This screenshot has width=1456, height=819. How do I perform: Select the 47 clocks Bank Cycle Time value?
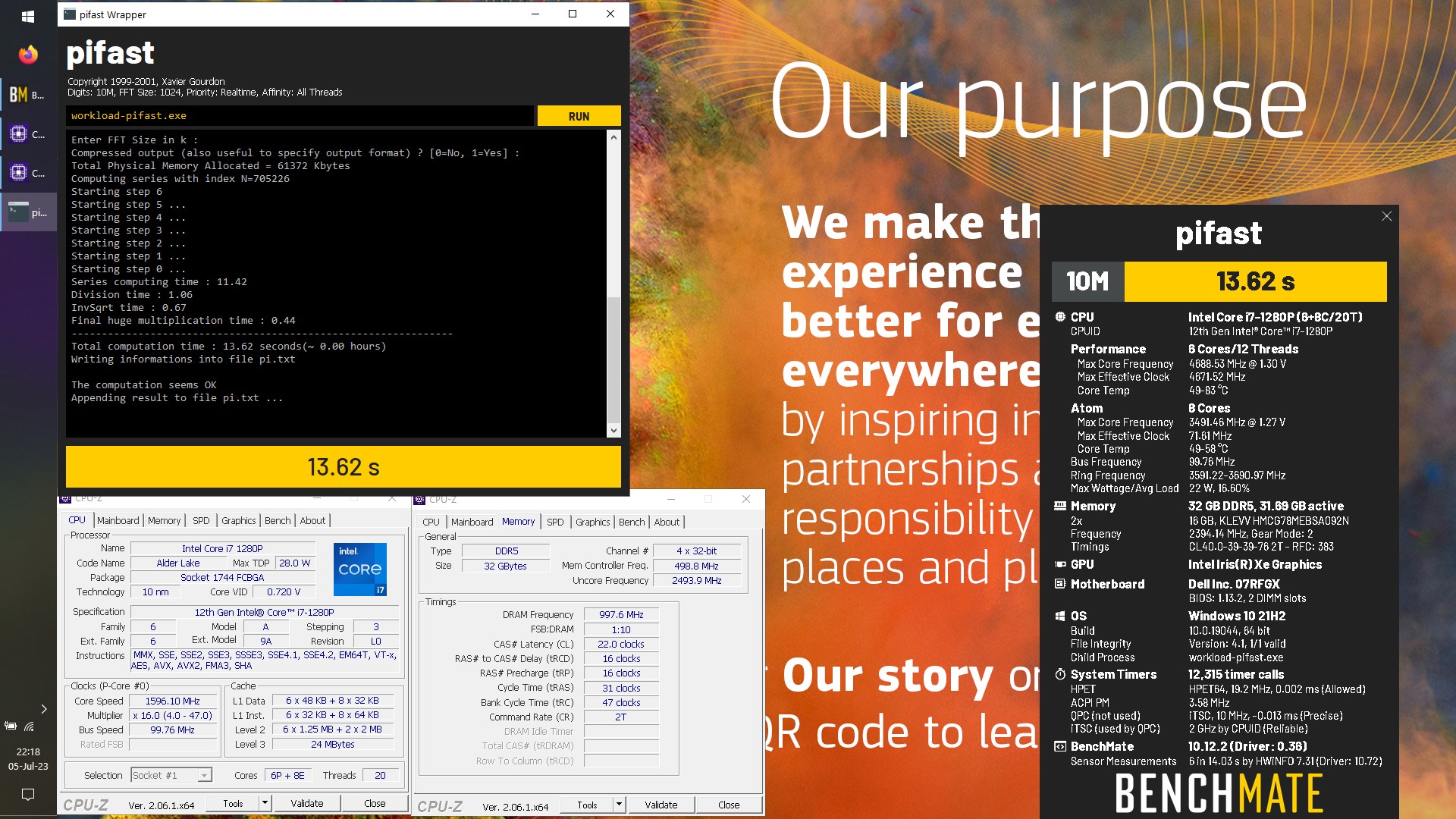pos(621,702)
